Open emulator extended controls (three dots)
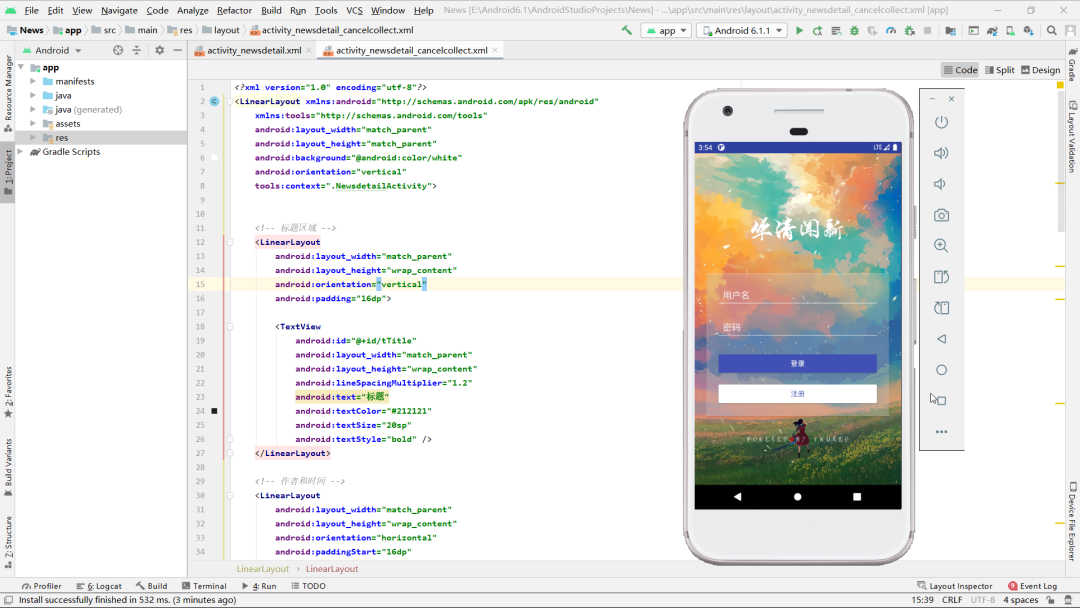1080x608 pixels. [941, 432]
